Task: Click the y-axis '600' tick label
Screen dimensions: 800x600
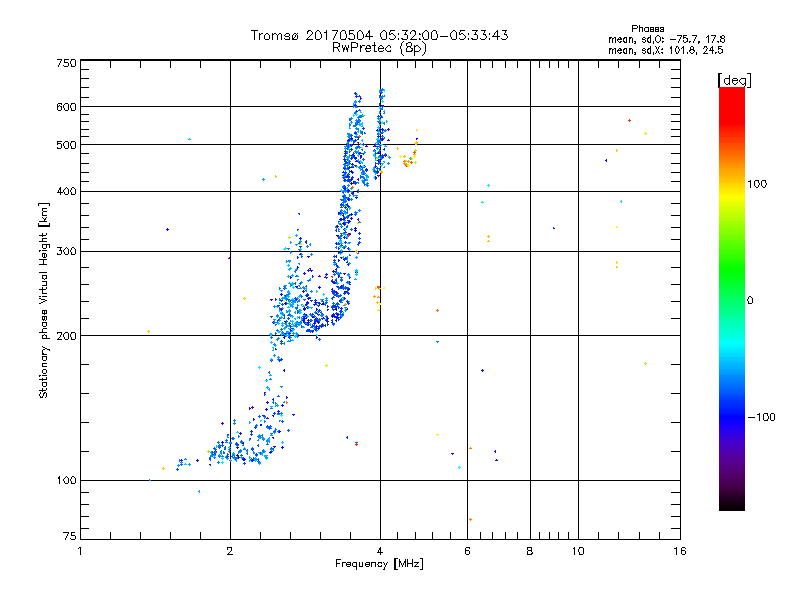Action: (66, 107)
